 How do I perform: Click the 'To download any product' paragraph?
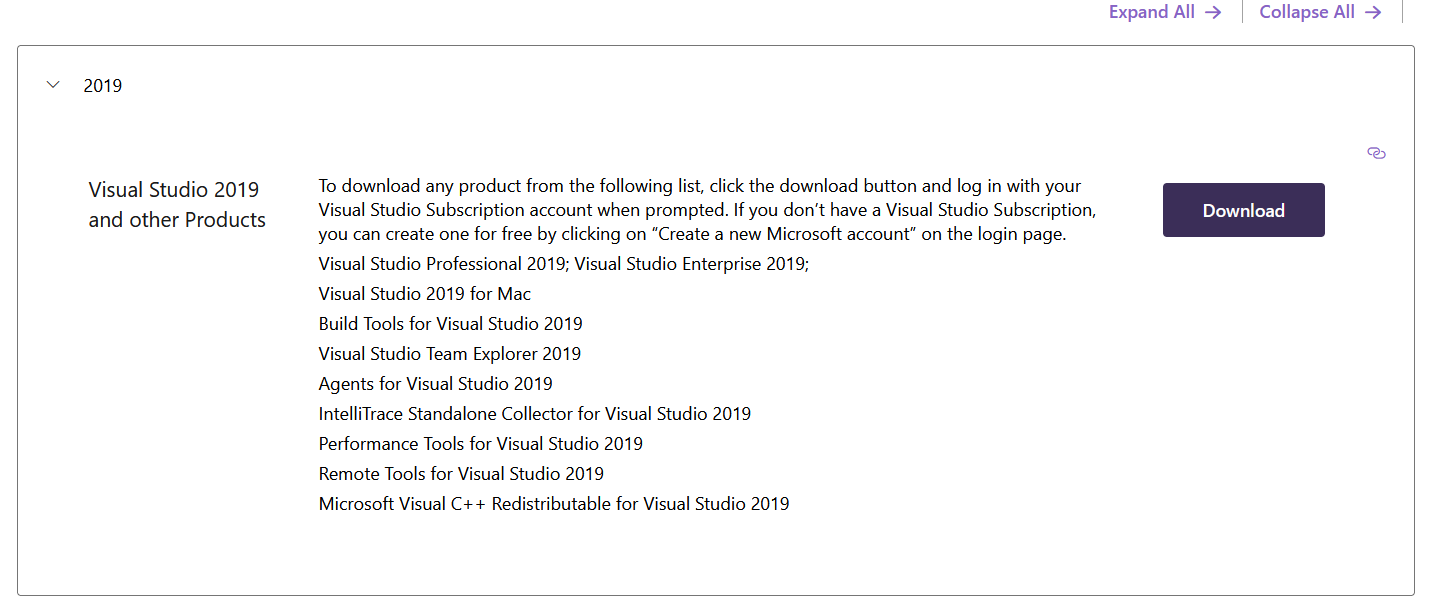[x=708, y=211]
